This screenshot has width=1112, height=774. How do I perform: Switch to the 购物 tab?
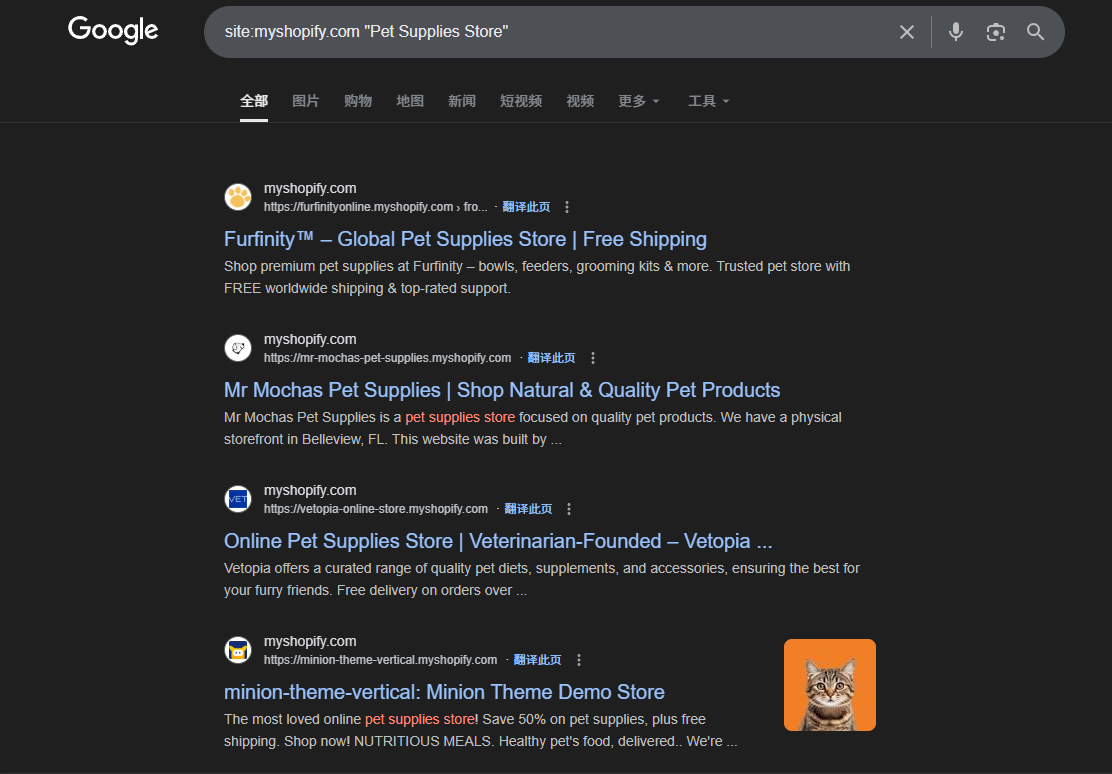(357, 101)
